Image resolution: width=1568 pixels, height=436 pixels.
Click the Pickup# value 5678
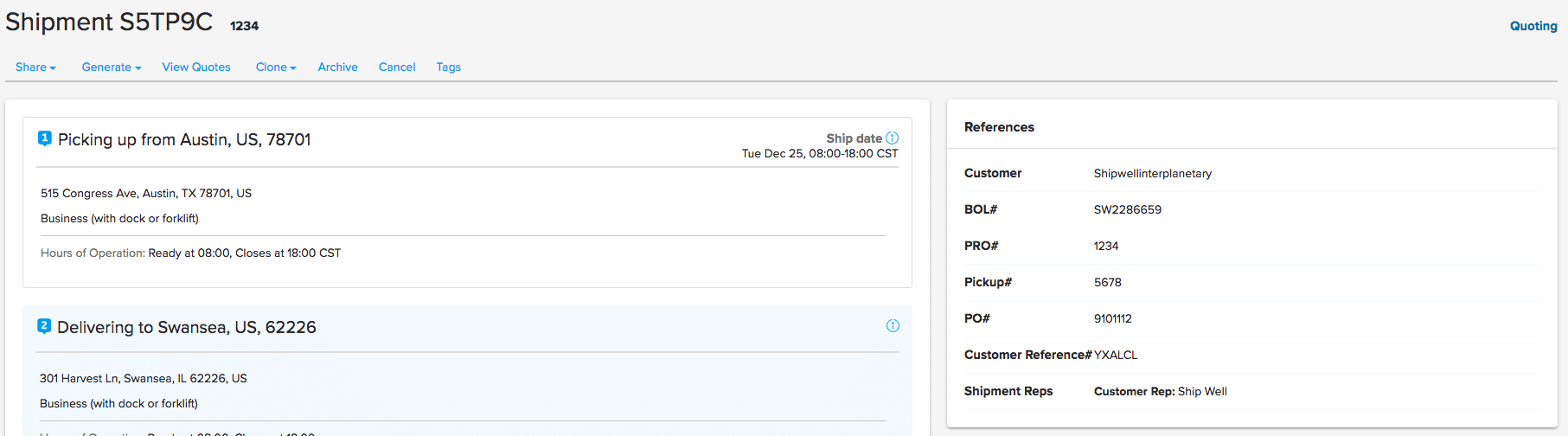pyautogui.click(x=1107, y=282)
